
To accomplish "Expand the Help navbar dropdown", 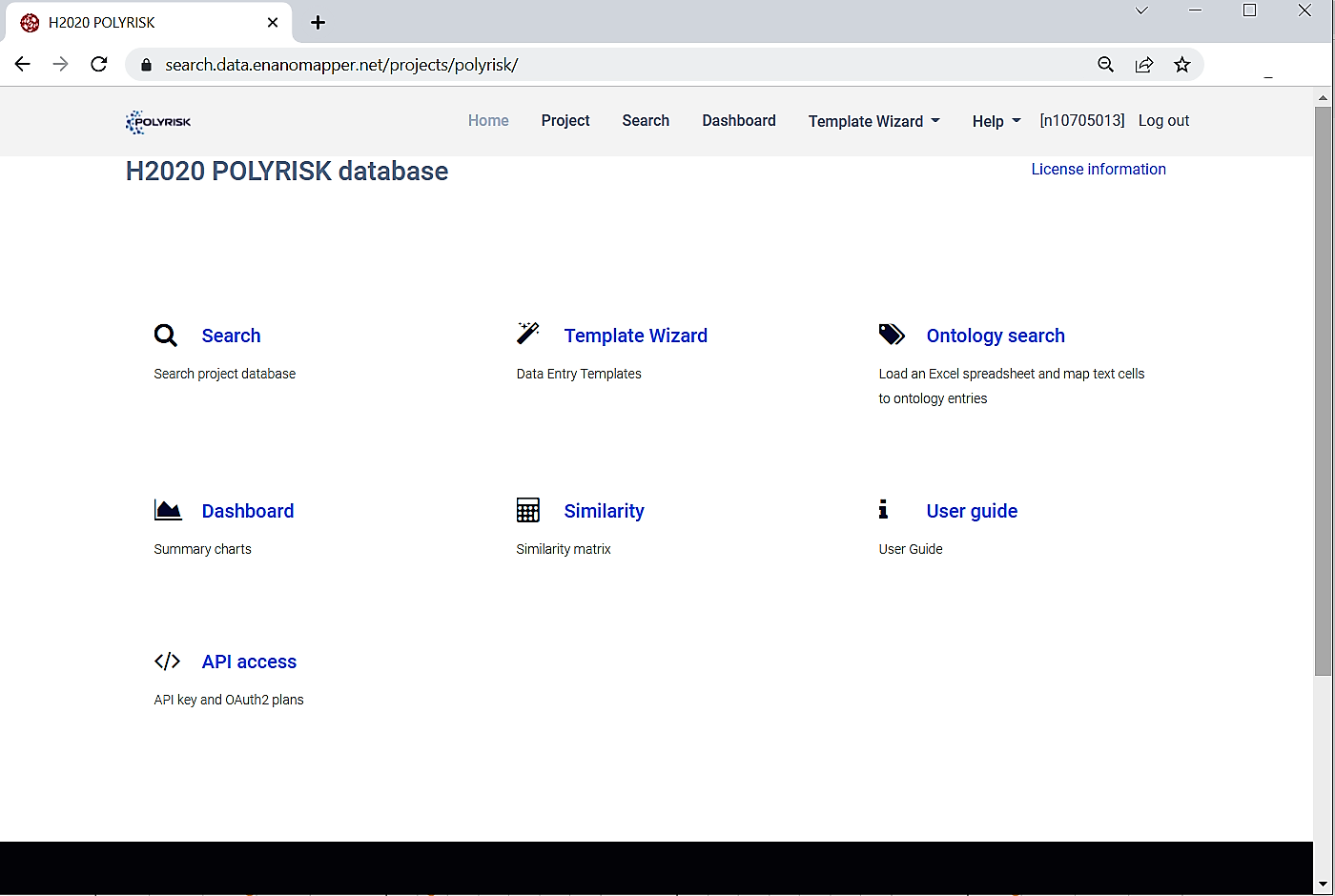I will 996,121.
